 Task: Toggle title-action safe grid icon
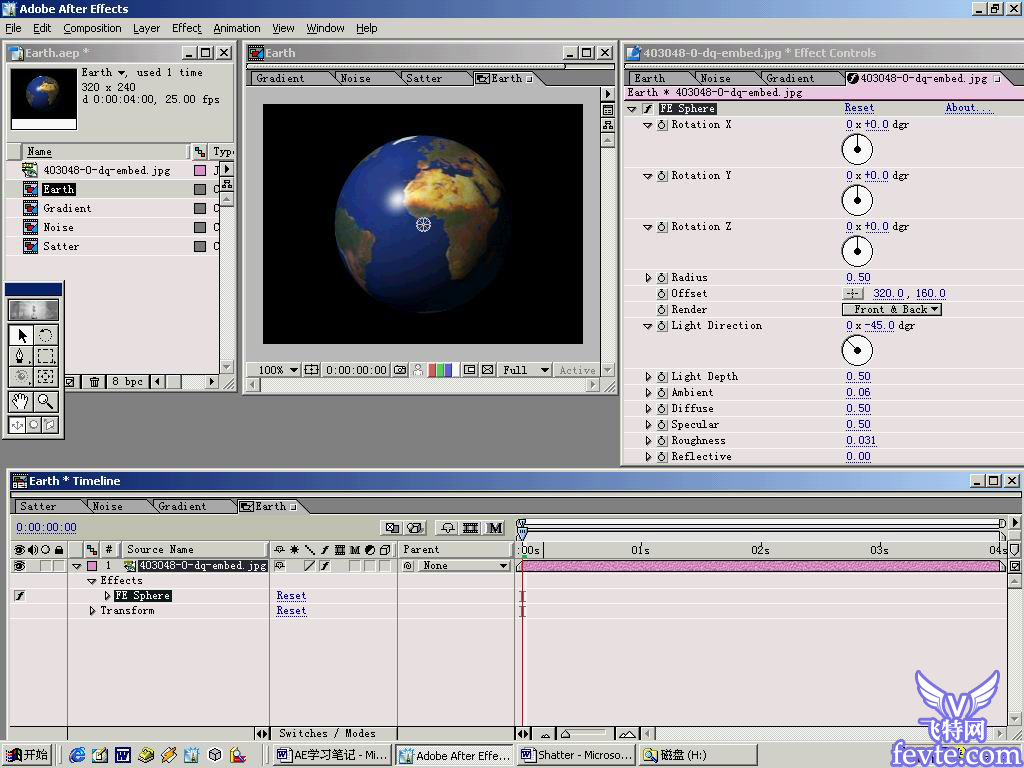click(312, 370)
